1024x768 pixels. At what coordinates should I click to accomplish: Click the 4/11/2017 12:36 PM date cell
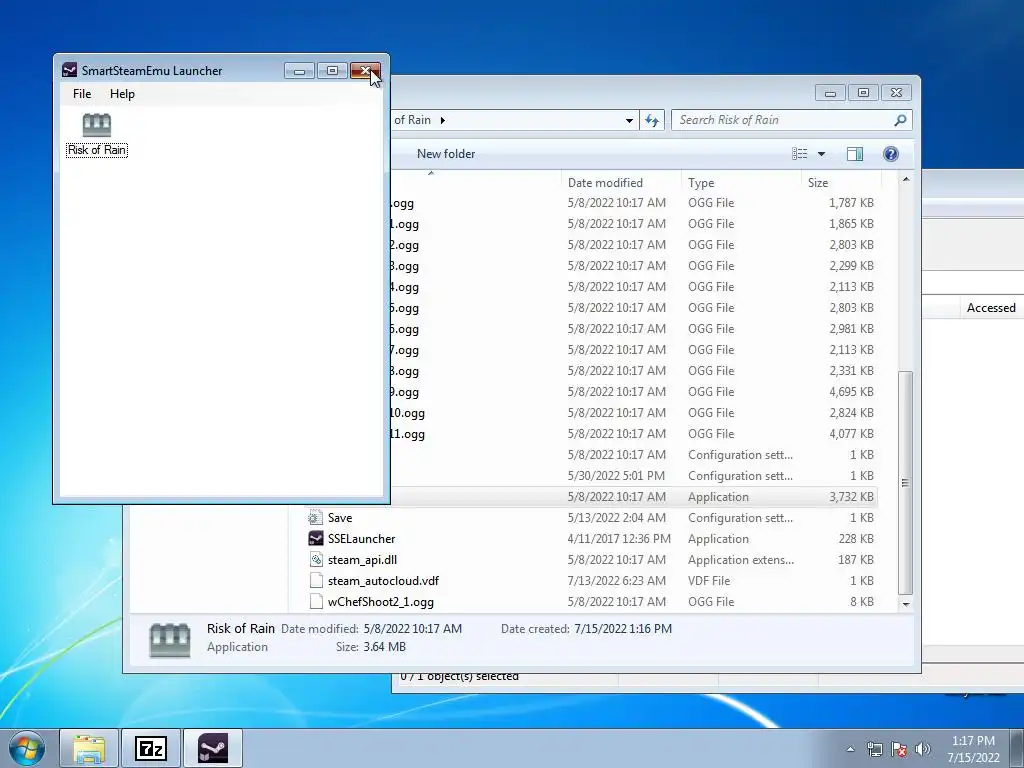click(619, 539)
